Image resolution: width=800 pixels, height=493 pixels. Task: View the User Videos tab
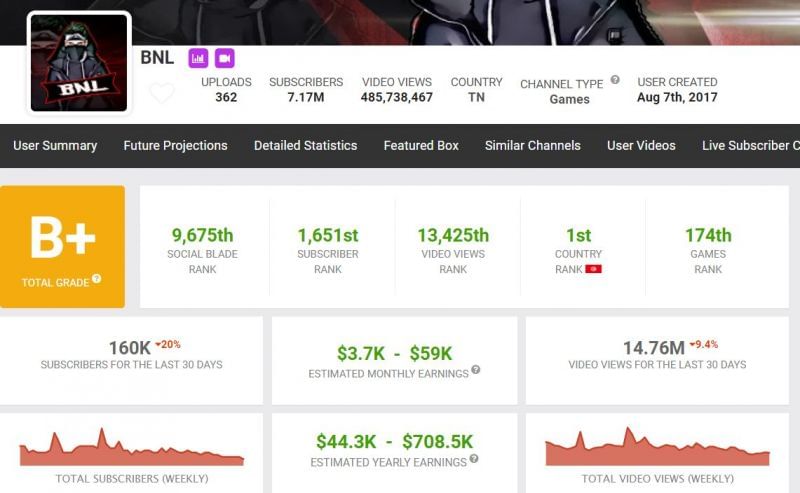pos(641,146)
